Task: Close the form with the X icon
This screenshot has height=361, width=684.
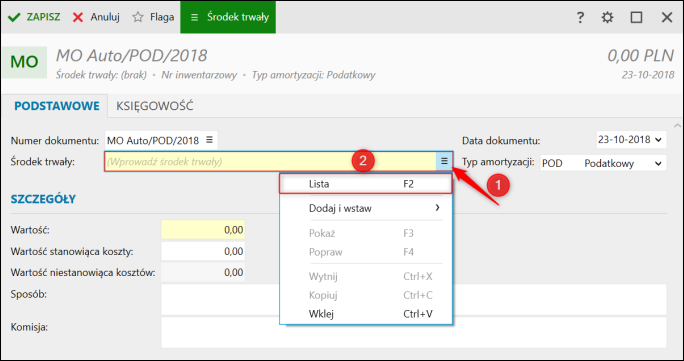Action: [667, 17]
